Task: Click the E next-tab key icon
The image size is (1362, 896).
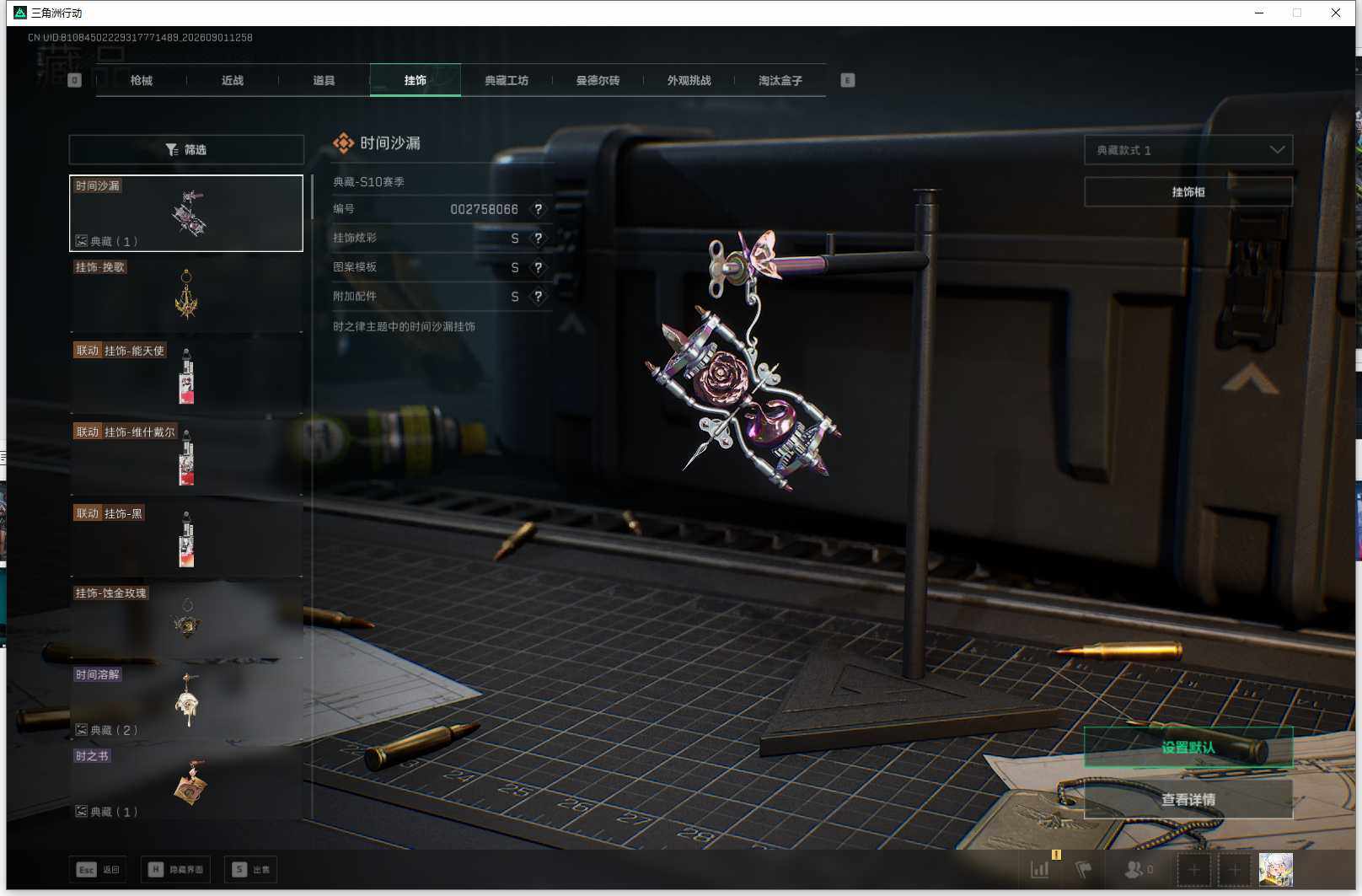Action: (848, 80)
